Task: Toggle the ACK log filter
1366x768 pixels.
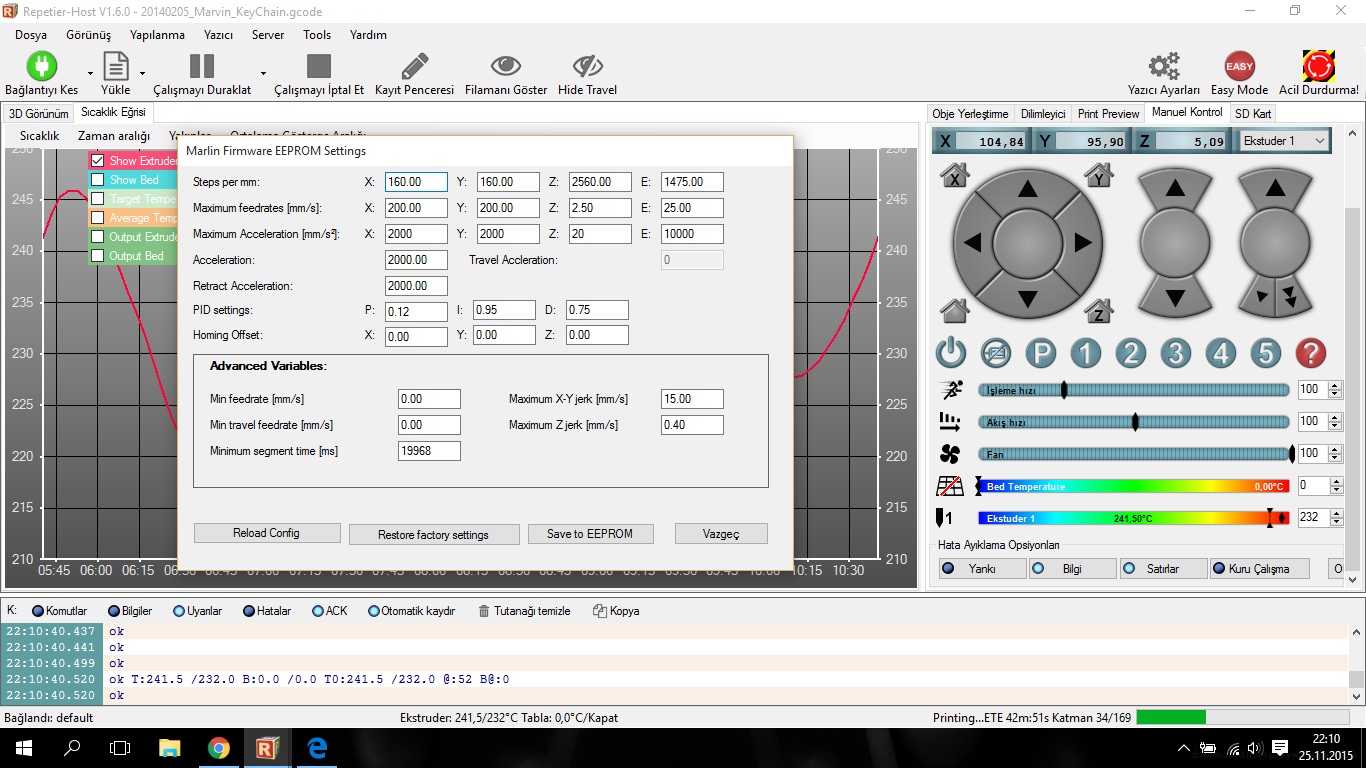Action: point(329,611)
